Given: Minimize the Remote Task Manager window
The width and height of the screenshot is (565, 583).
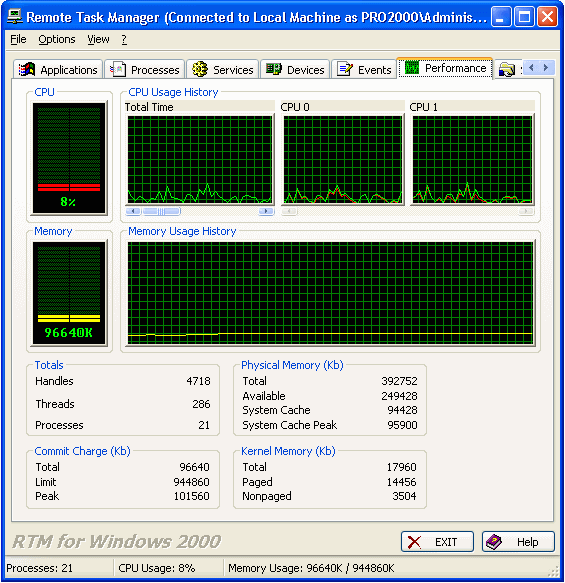Looking at the screenshot, I should click(x=500, y=17).
